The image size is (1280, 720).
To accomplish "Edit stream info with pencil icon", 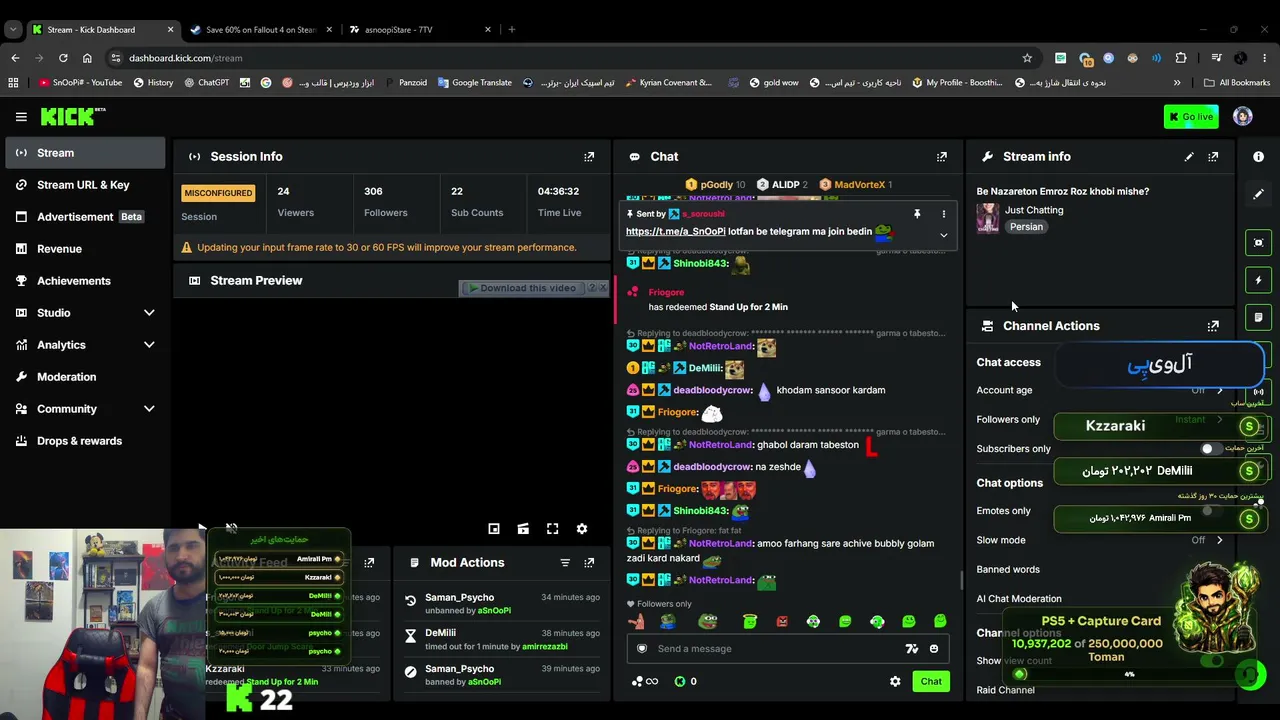I will [x=1189, y=157].
